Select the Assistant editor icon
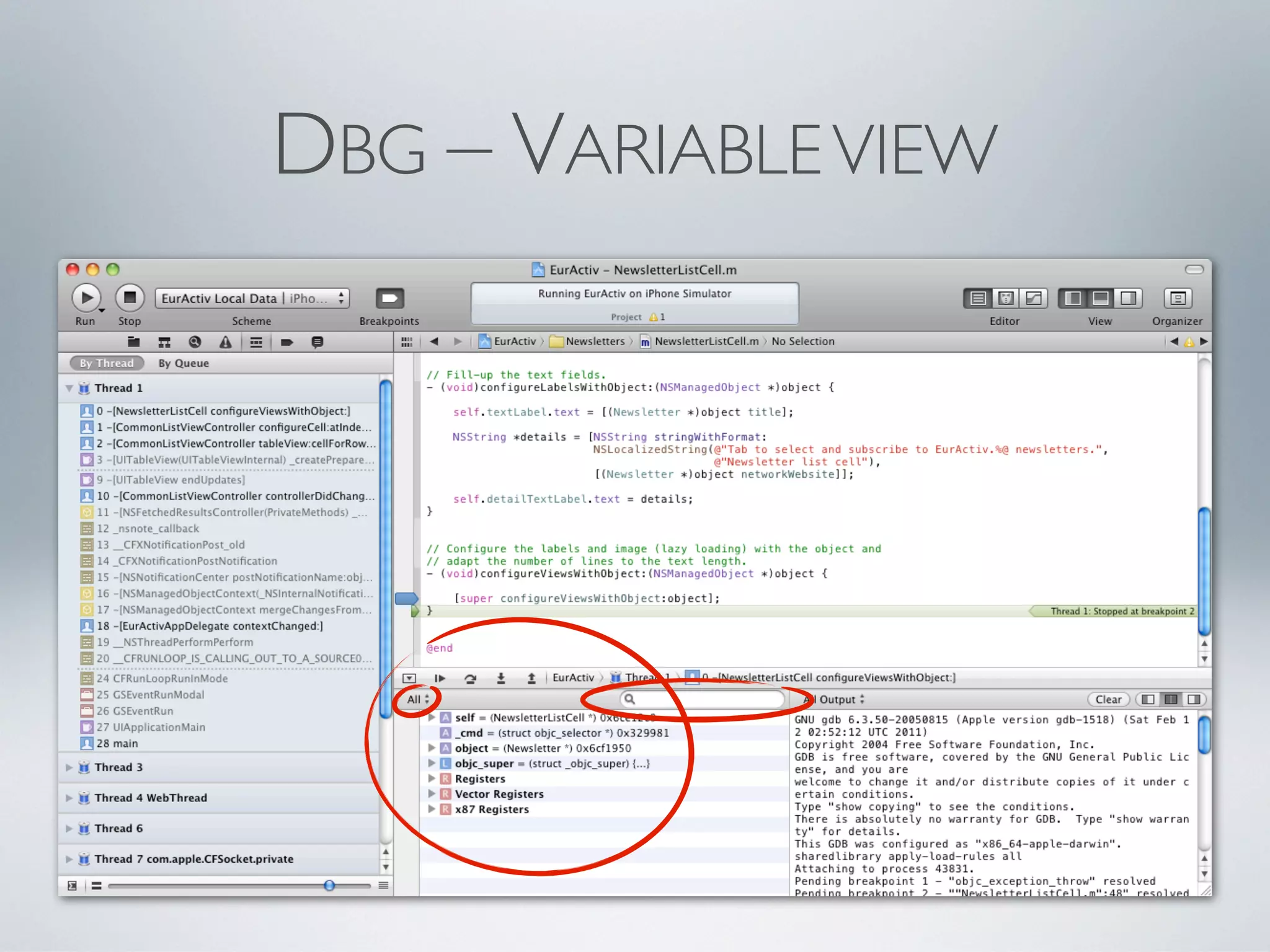 point(1006,299)
